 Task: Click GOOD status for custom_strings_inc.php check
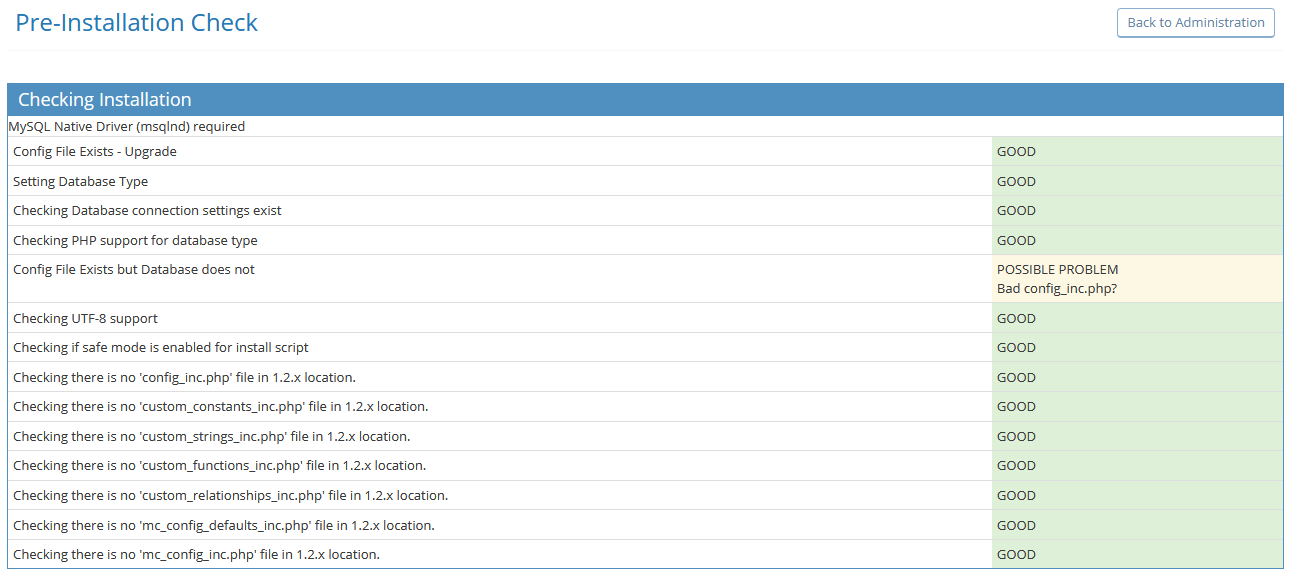click(1016, 437)
